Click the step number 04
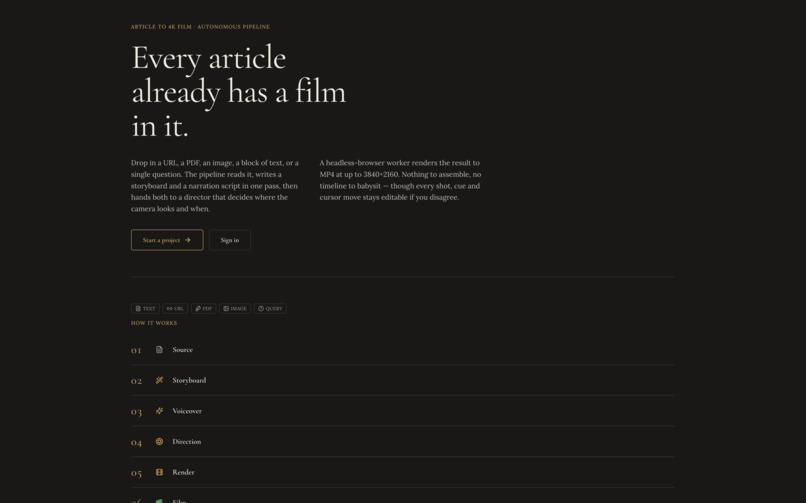The image size is (806, 503). coord(136,442)
